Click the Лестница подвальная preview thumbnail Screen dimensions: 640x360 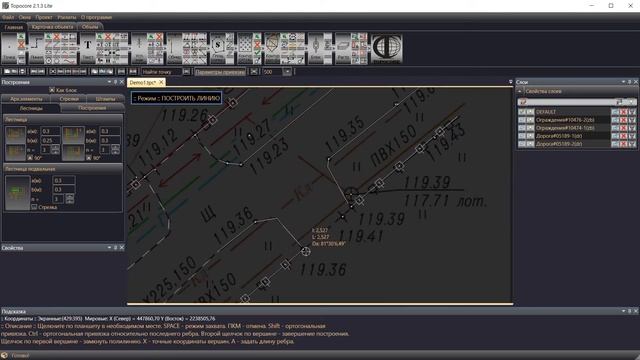click(18, 193)
